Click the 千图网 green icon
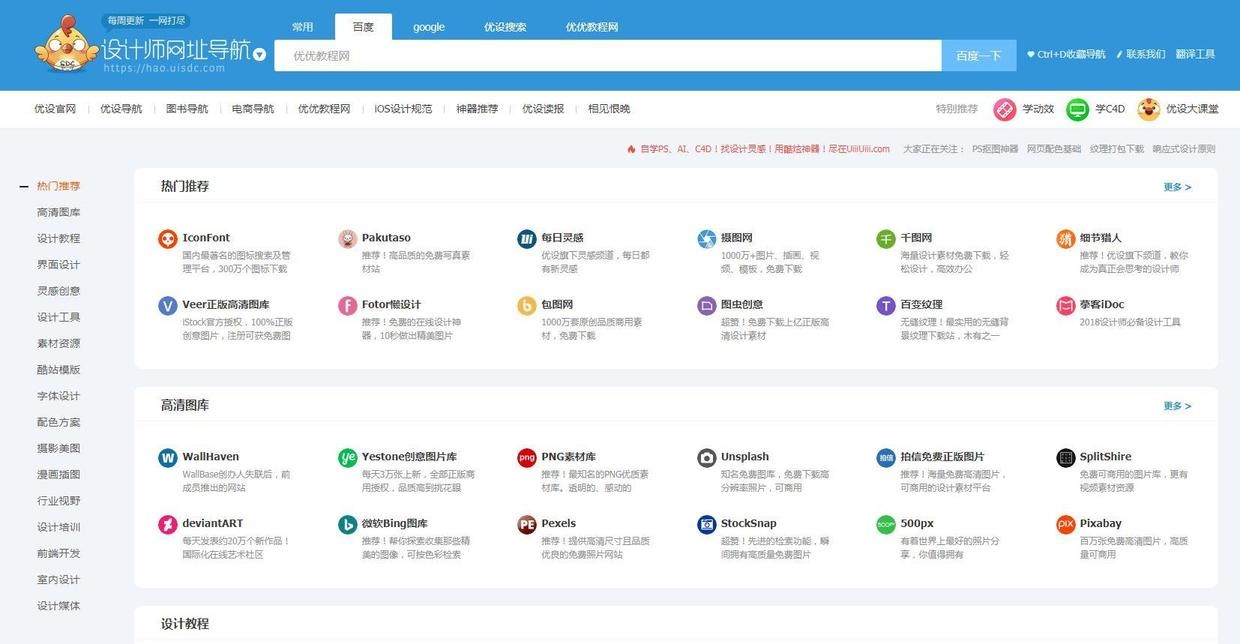Viewport: 1240px width, 644px height. click(x=886, y=239)
